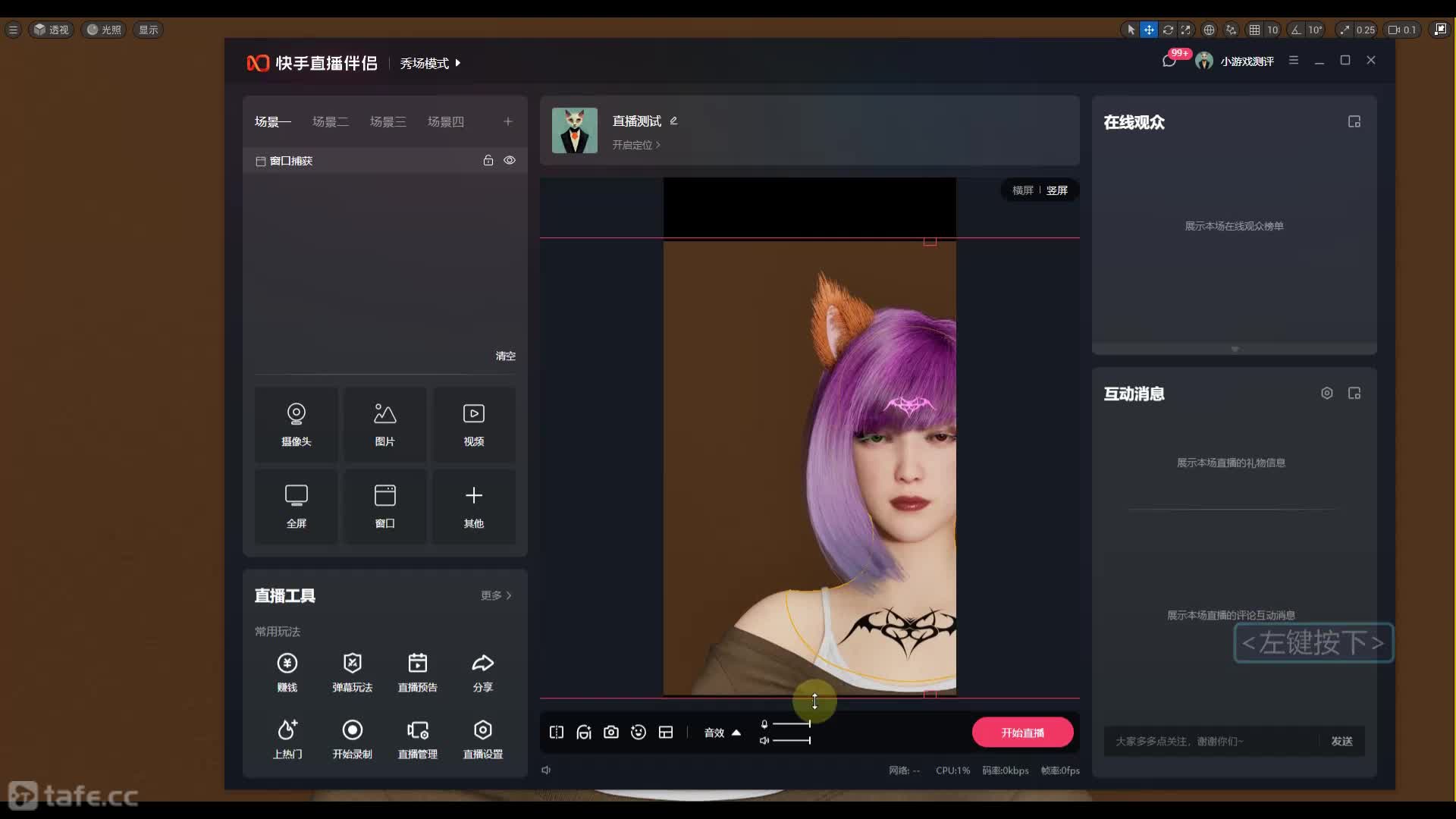Add other source type (其他)

coord(473,507)
